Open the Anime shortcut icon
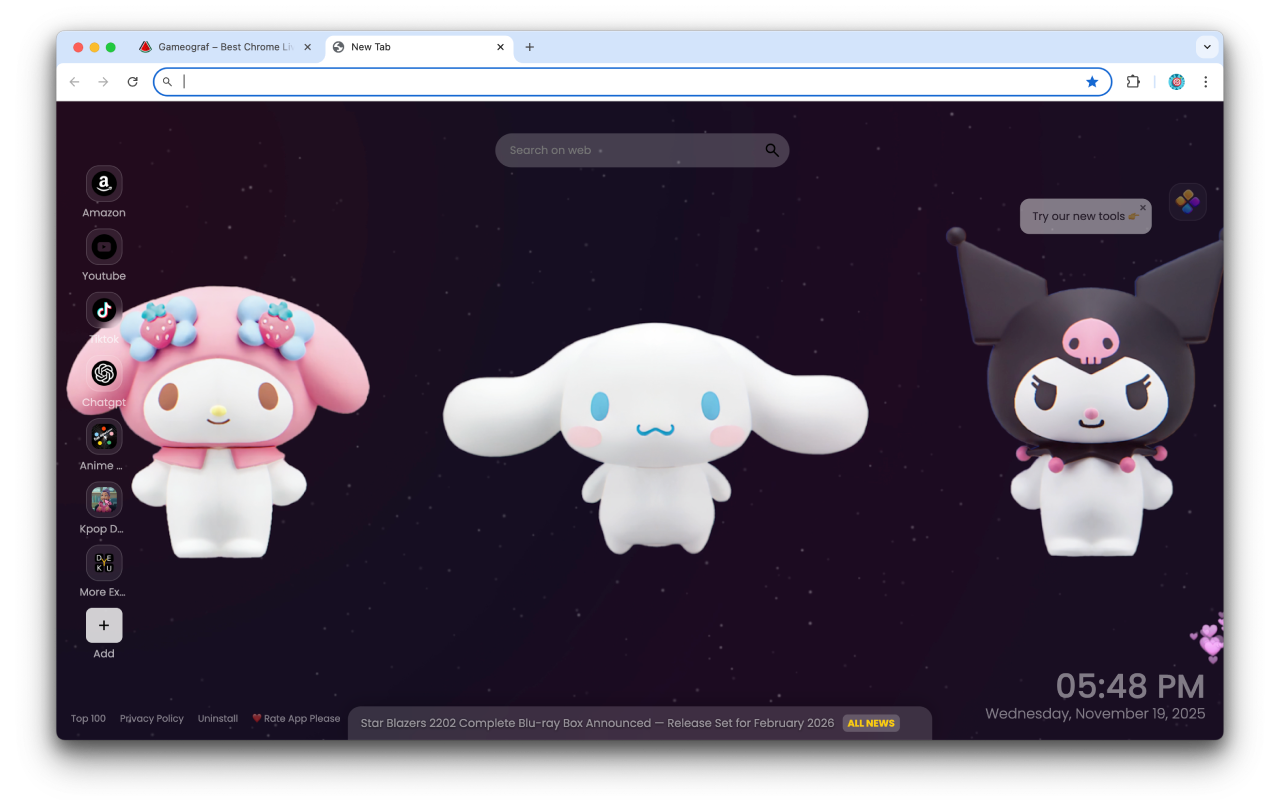Image resolution: width=1280 pixels, height=800 pixels. point(104,437)
